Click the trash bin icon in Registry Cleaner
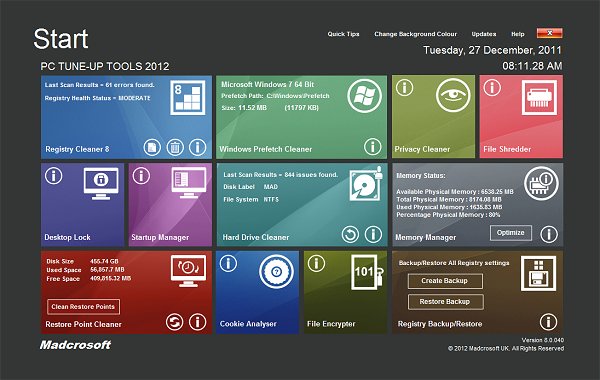The height and width of the screenshot is (380, 600). point(175,147)
